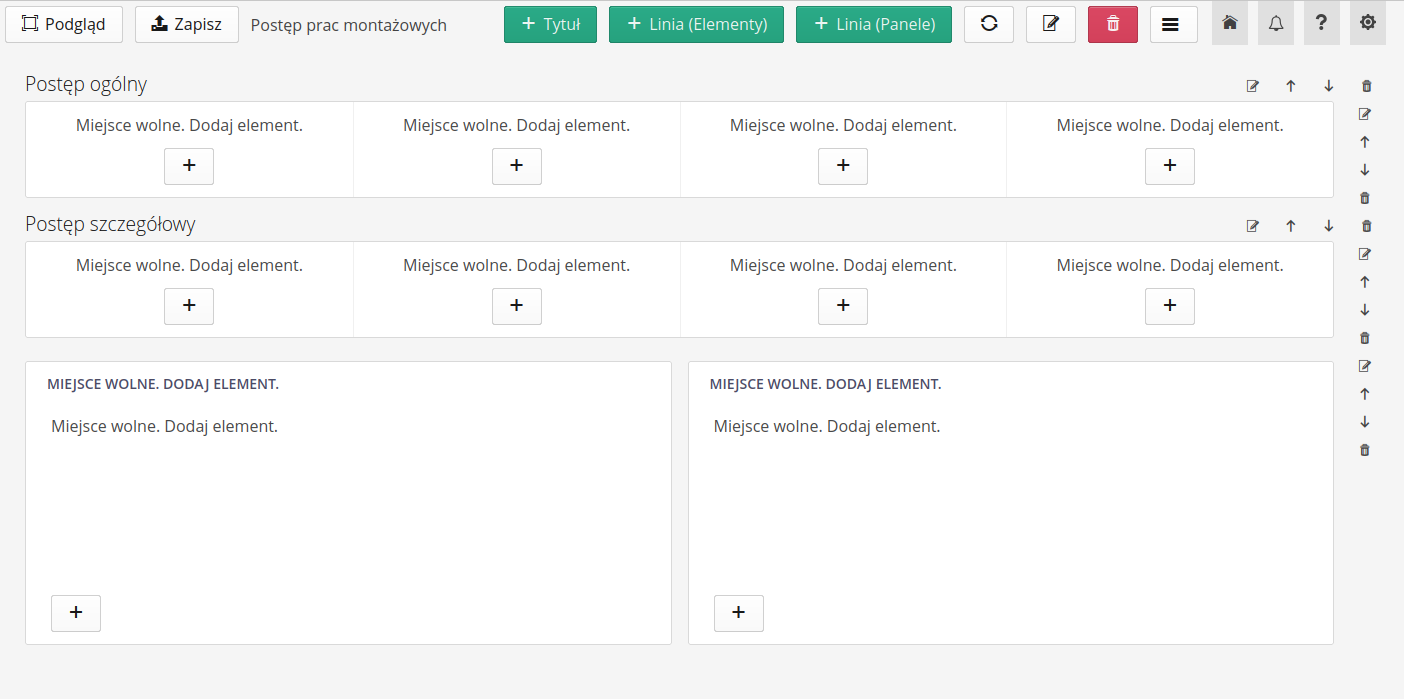
Task: Click the edit pencil icon in top toolbar
Action: (x=1051, y=24)
